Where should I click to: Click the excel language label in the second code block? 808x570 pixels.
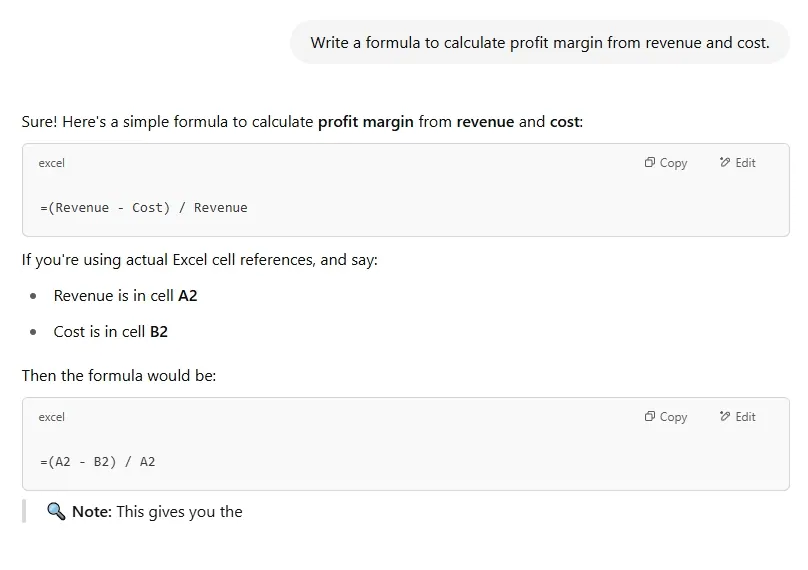[51, 417]
